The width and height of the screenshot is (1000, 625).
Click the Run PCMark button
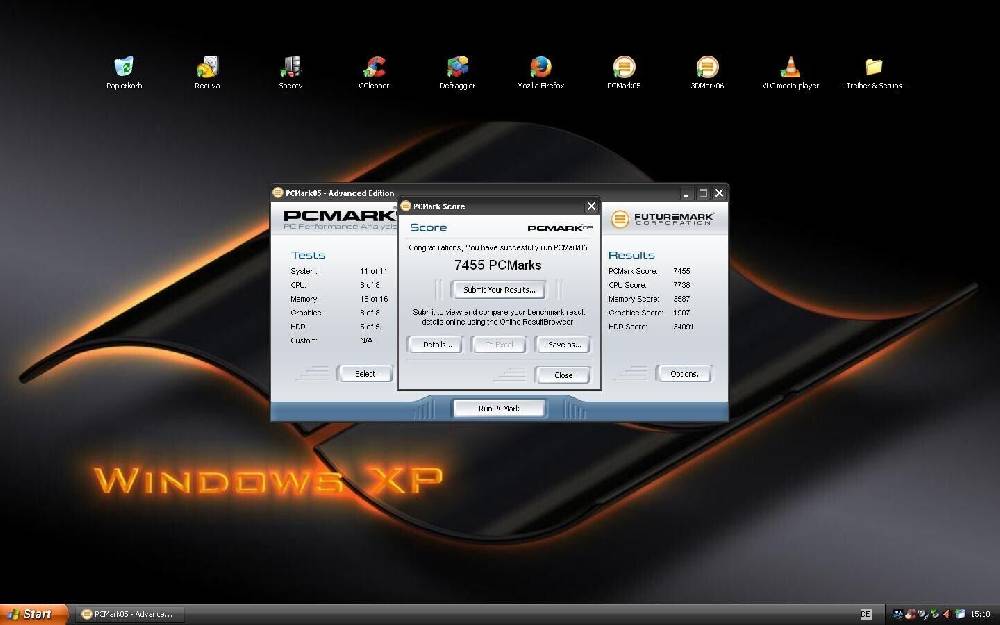click(x=499, y=408)
